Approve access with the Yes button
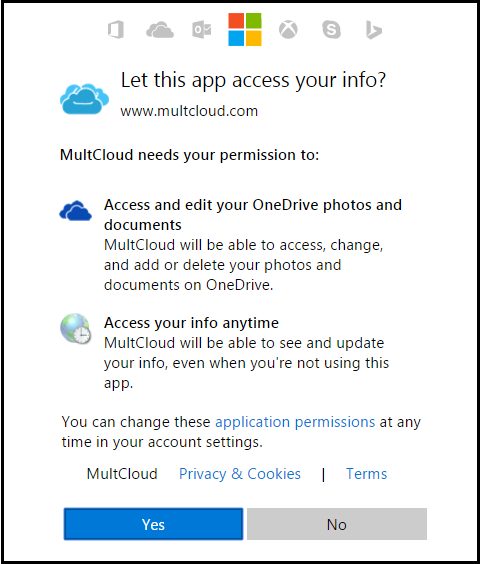The image size is (480, 564). click(154, 524)
